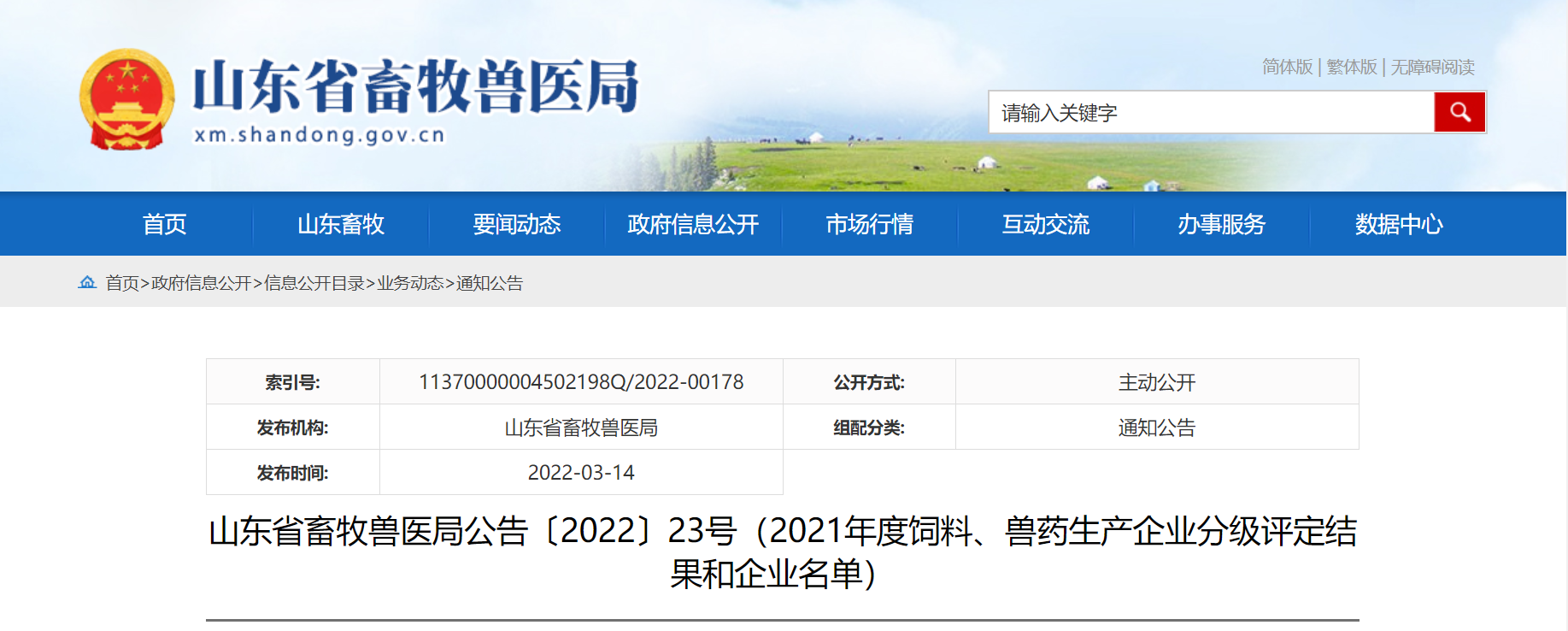Click the red magnifier search icon
Image resolution: width=1568 pixels, height=631 pixels.
[x=1459, y=112]
